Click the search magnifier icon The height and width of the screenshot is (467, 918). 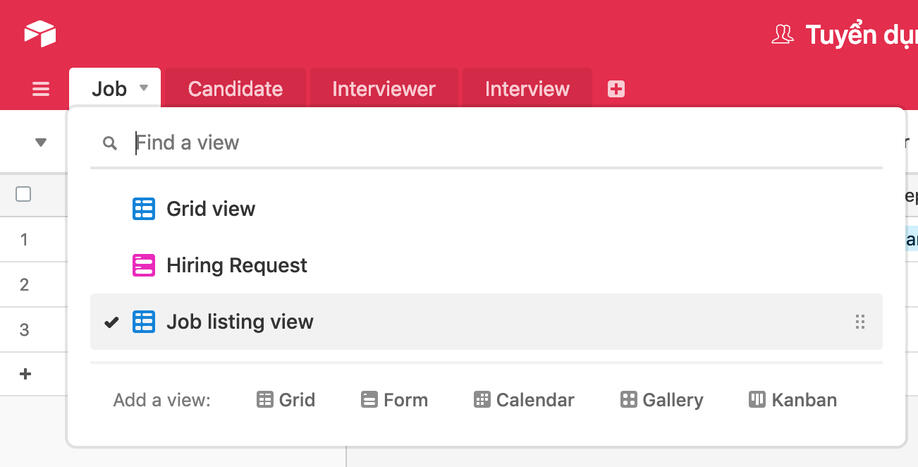pyautogui.click(x=110, y=144)
